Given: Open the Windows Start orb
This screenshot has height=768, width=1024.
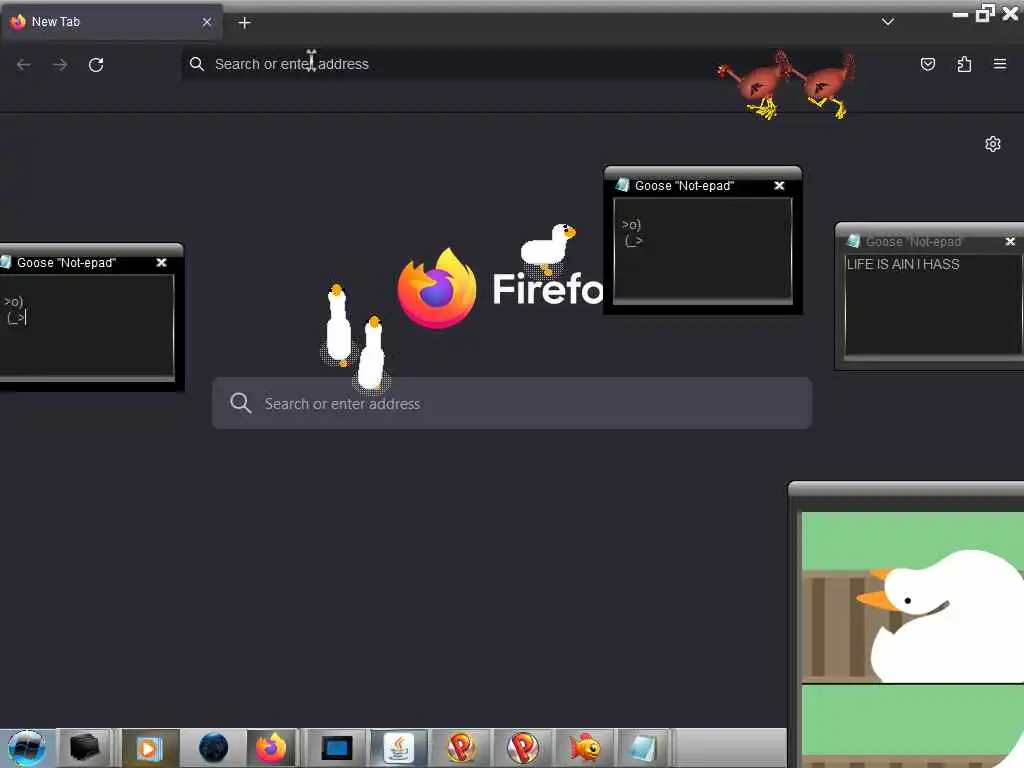Looking at the screenshot, I should tap(26, 748).
